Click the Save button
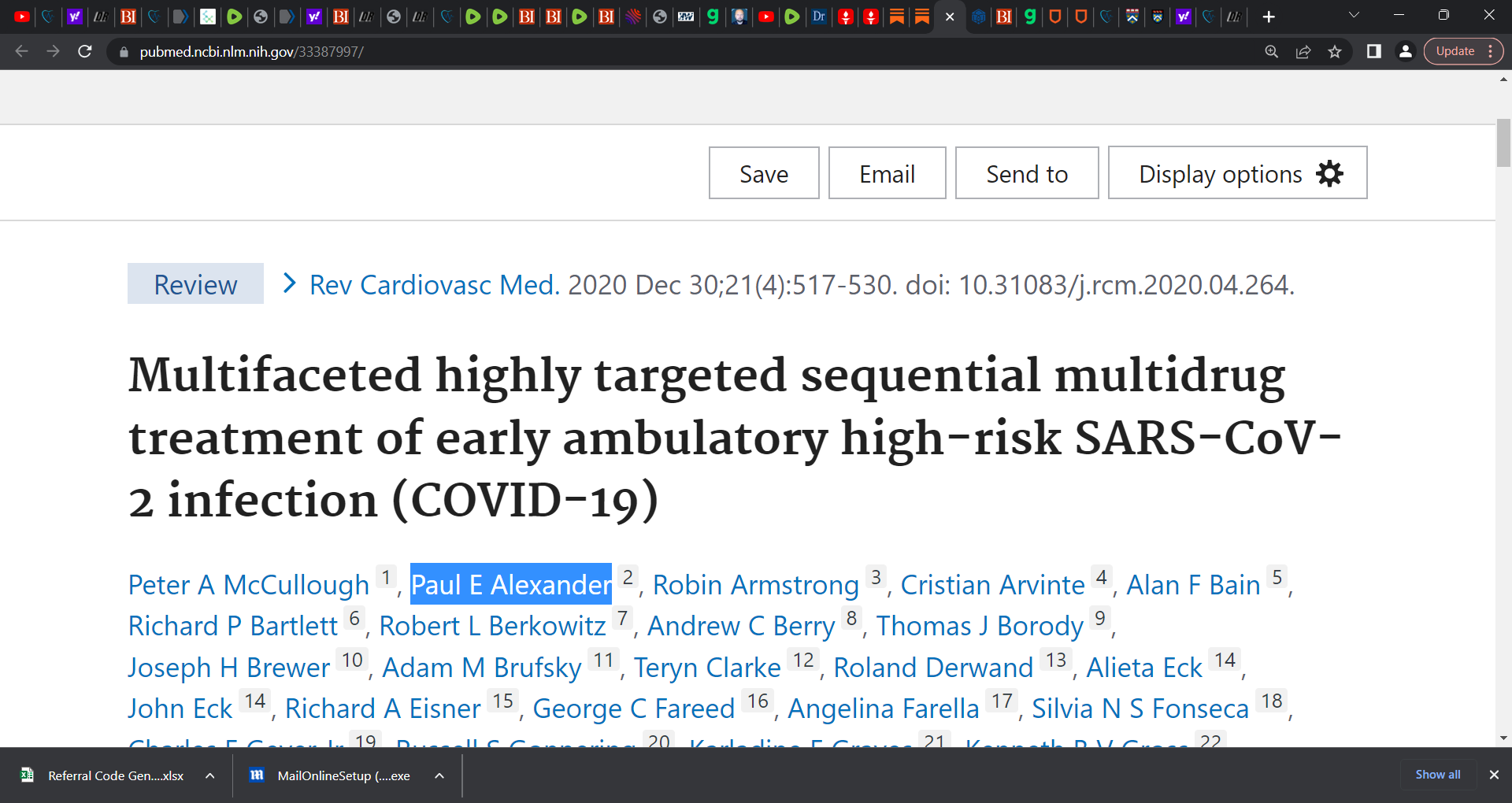The image size is (1512, 803). pos(763,173)
